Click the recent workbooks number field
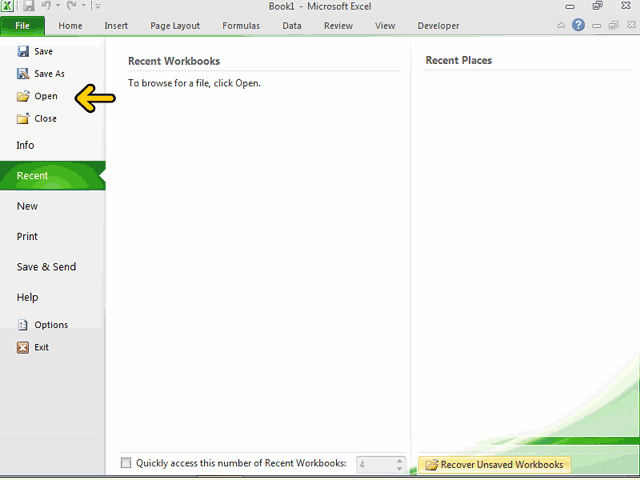Screen dimensions: 640x480 point(376,464)
